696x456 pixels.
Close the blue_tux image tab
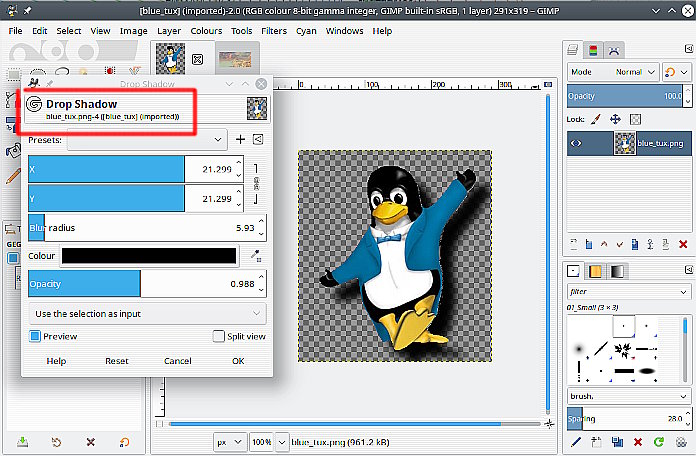tap(198, 59)
